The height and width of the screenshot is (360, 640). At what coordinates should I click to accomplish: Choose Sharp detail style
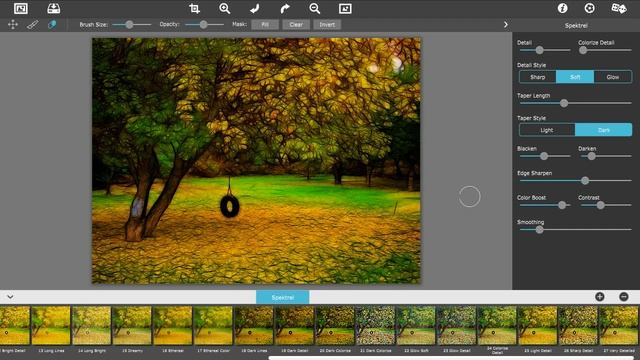coord(538,77)
